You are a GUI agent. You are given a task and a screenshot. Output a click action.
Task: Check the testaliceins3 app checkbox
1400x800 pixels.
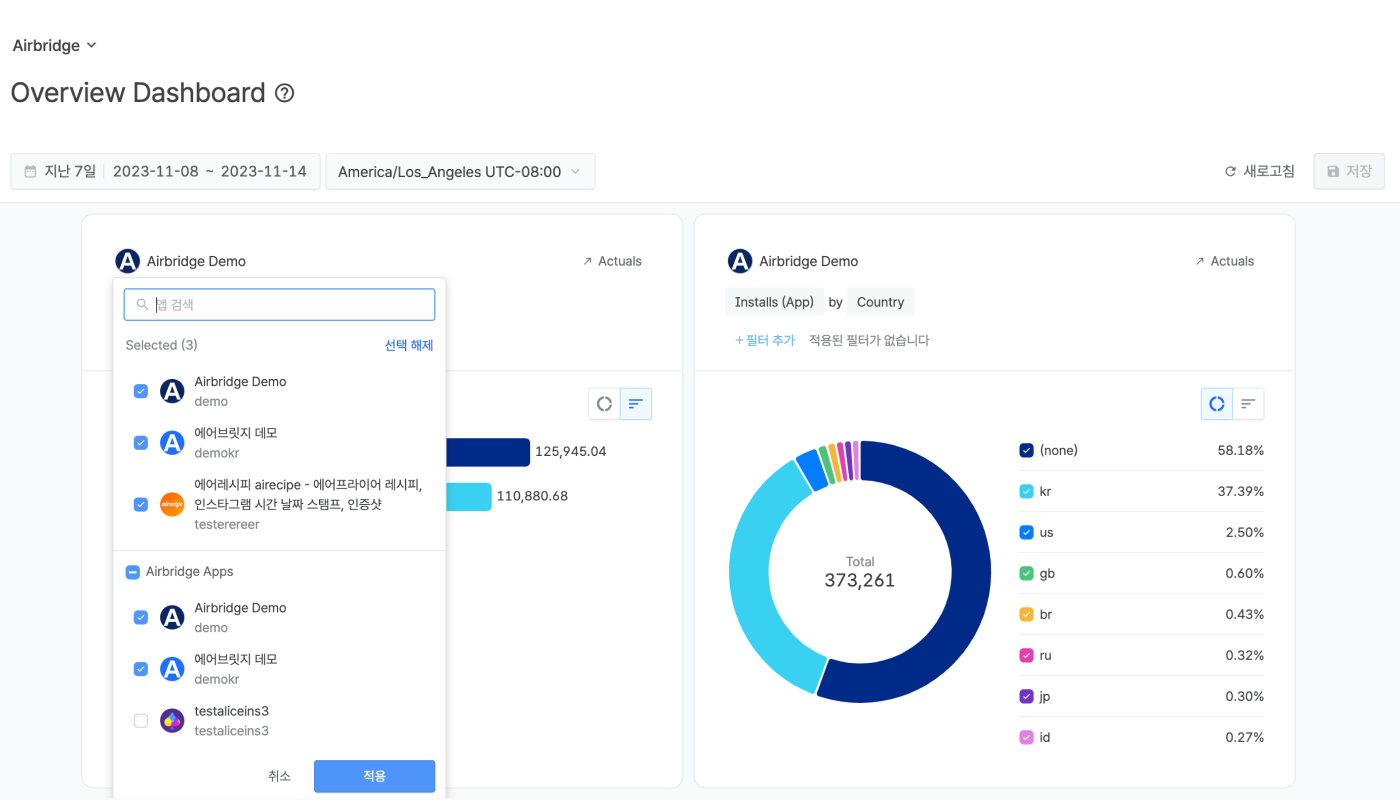(141, 720)
